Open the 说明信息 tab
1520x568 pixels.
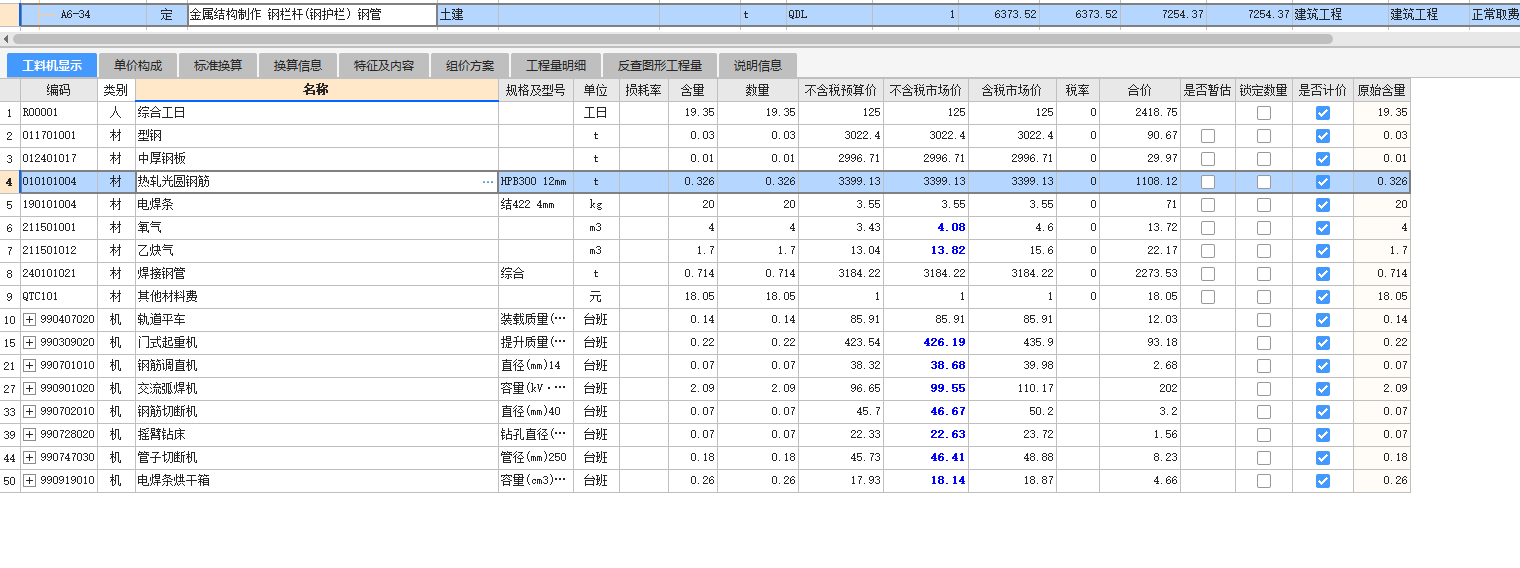click(x=758, y=66)
